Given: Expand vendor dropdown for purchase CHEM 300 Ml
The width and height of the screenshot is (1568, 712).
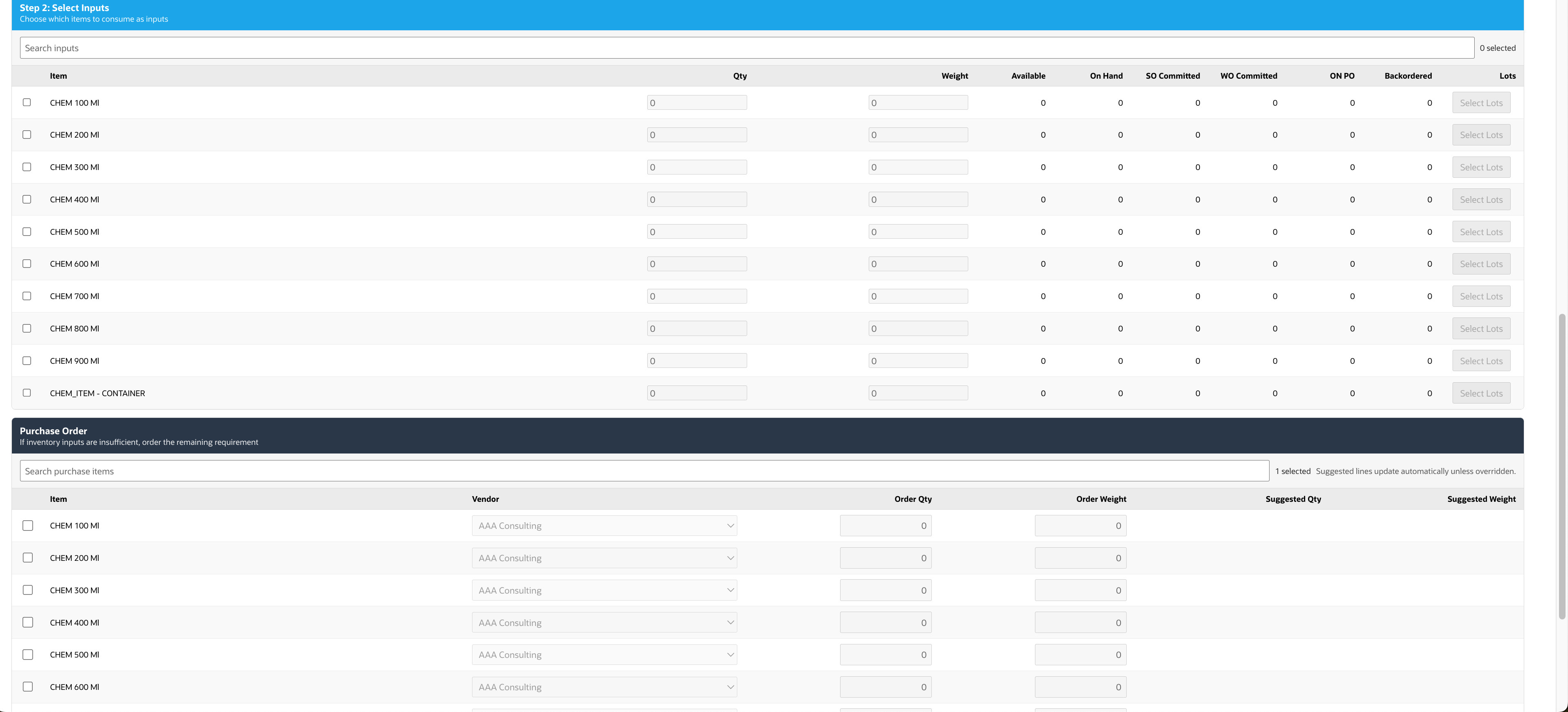Looking at the screenshot, I should pos(604,590).
